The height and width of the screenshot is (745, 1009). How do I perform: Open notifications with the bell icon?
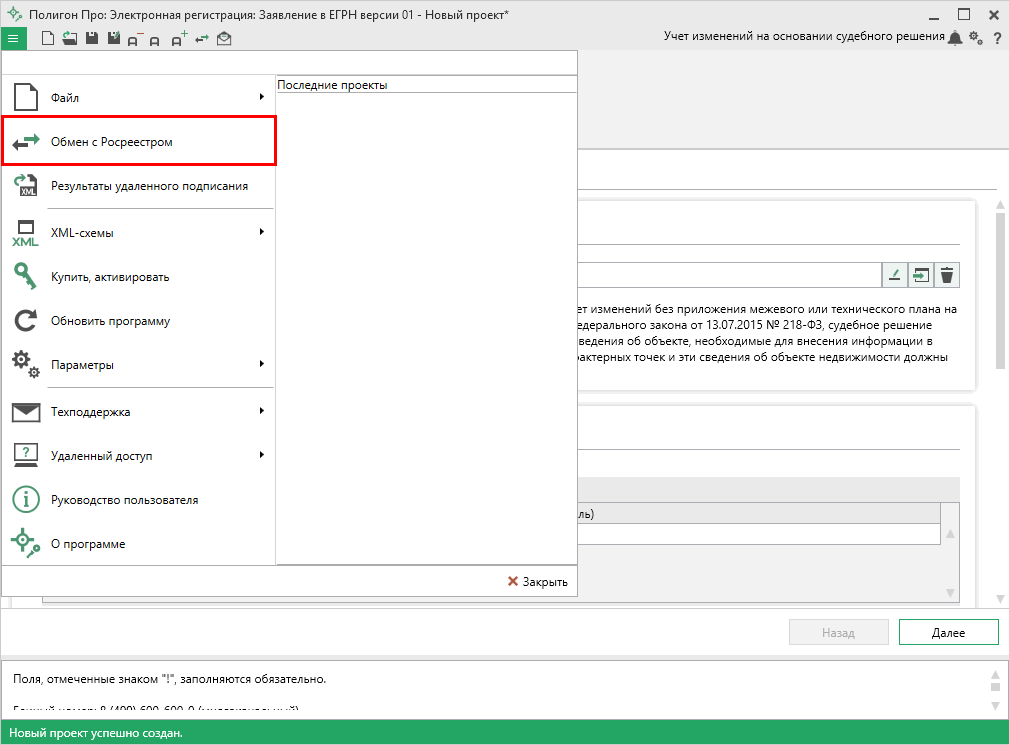pyautogui.click(x=956, y=38)
